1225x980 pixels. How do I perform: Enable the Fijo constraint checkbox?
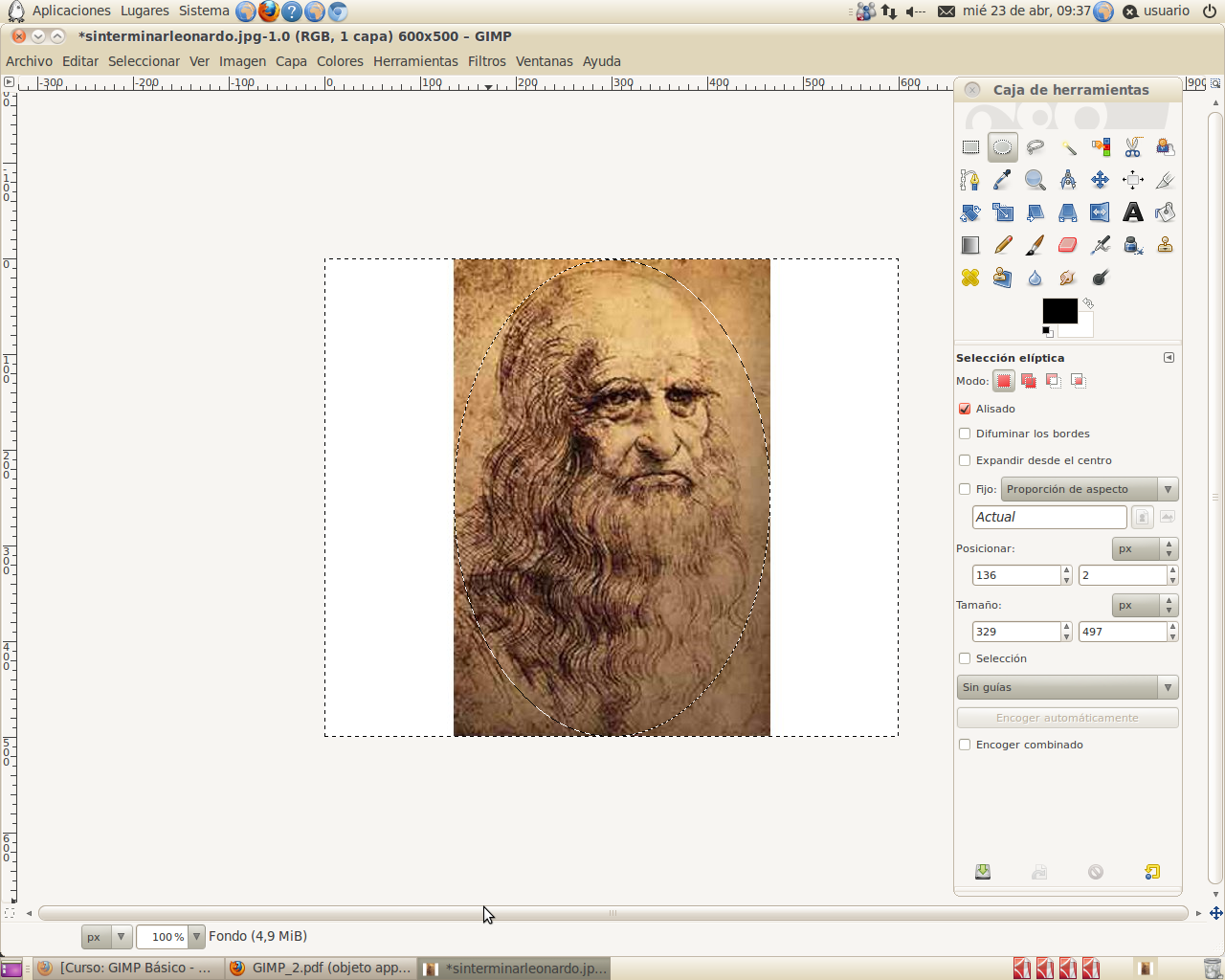tap(965, 489)
